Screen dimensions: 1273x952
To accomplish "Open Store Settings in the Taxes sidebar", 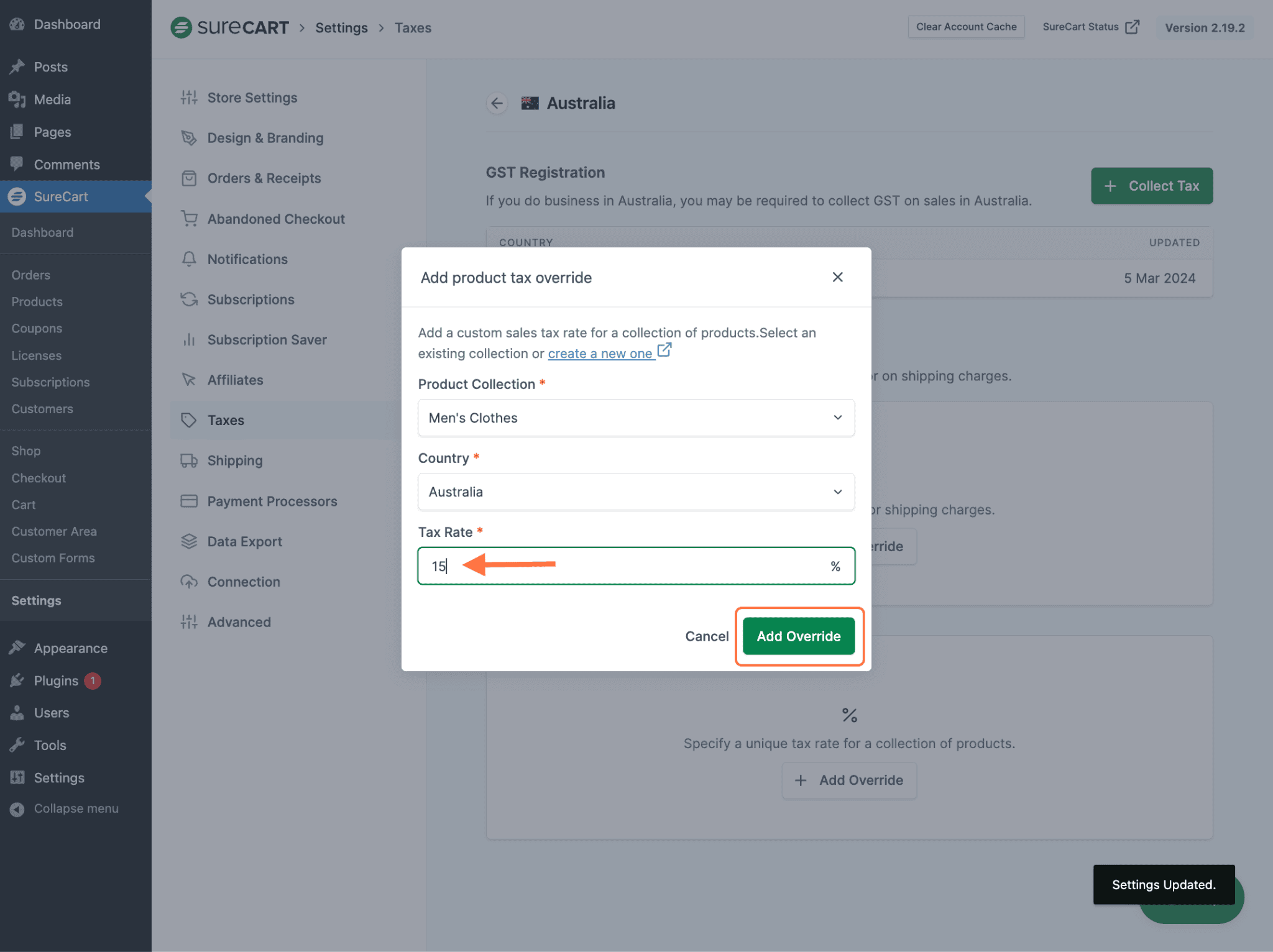I will coord(252,97).
